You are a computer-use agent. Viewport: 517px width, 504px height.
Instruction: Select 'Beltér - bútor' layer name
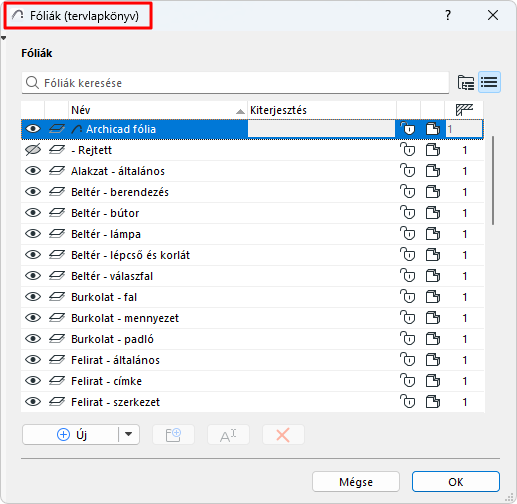(105, 213)
